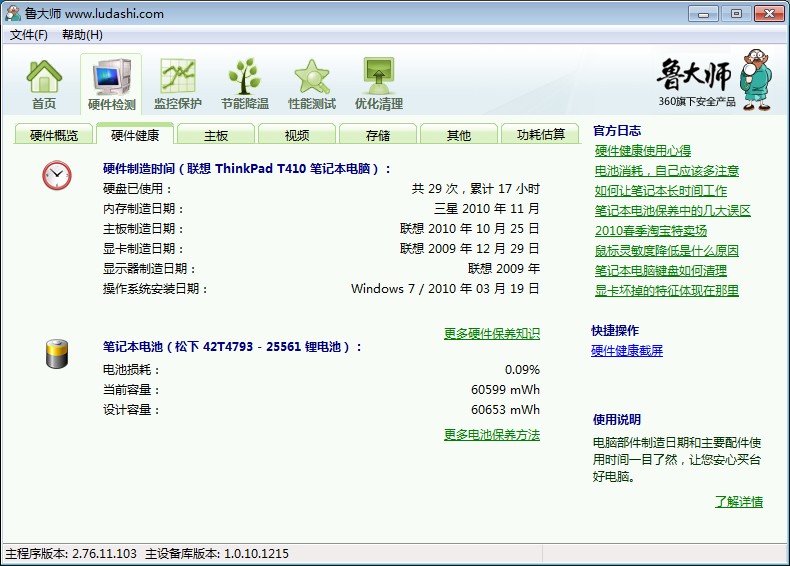
Task: Click the Windows 7 install date value
Action: tap(445, 289)
